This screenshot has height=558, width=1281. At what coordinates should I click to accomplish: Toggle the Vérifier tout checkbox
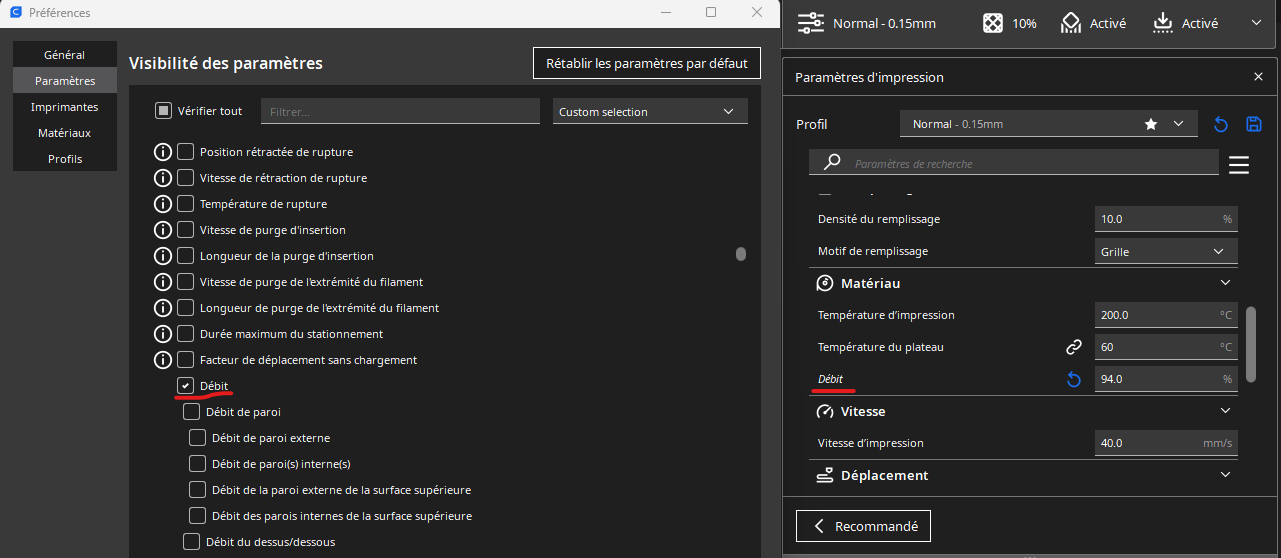click(164, 111)
